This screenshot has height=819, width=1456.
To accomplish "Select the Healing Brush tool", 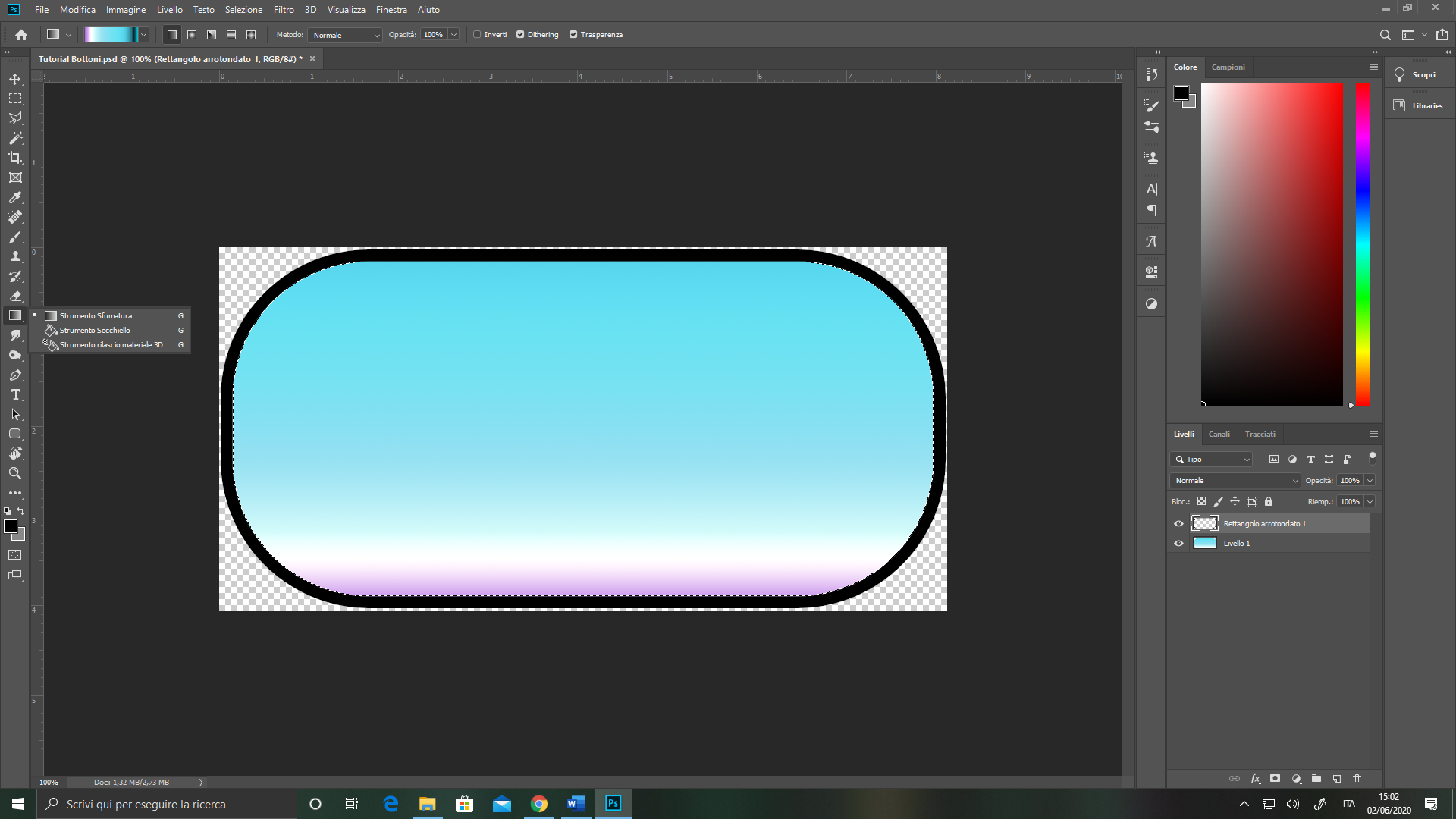I will coord(15,217).
